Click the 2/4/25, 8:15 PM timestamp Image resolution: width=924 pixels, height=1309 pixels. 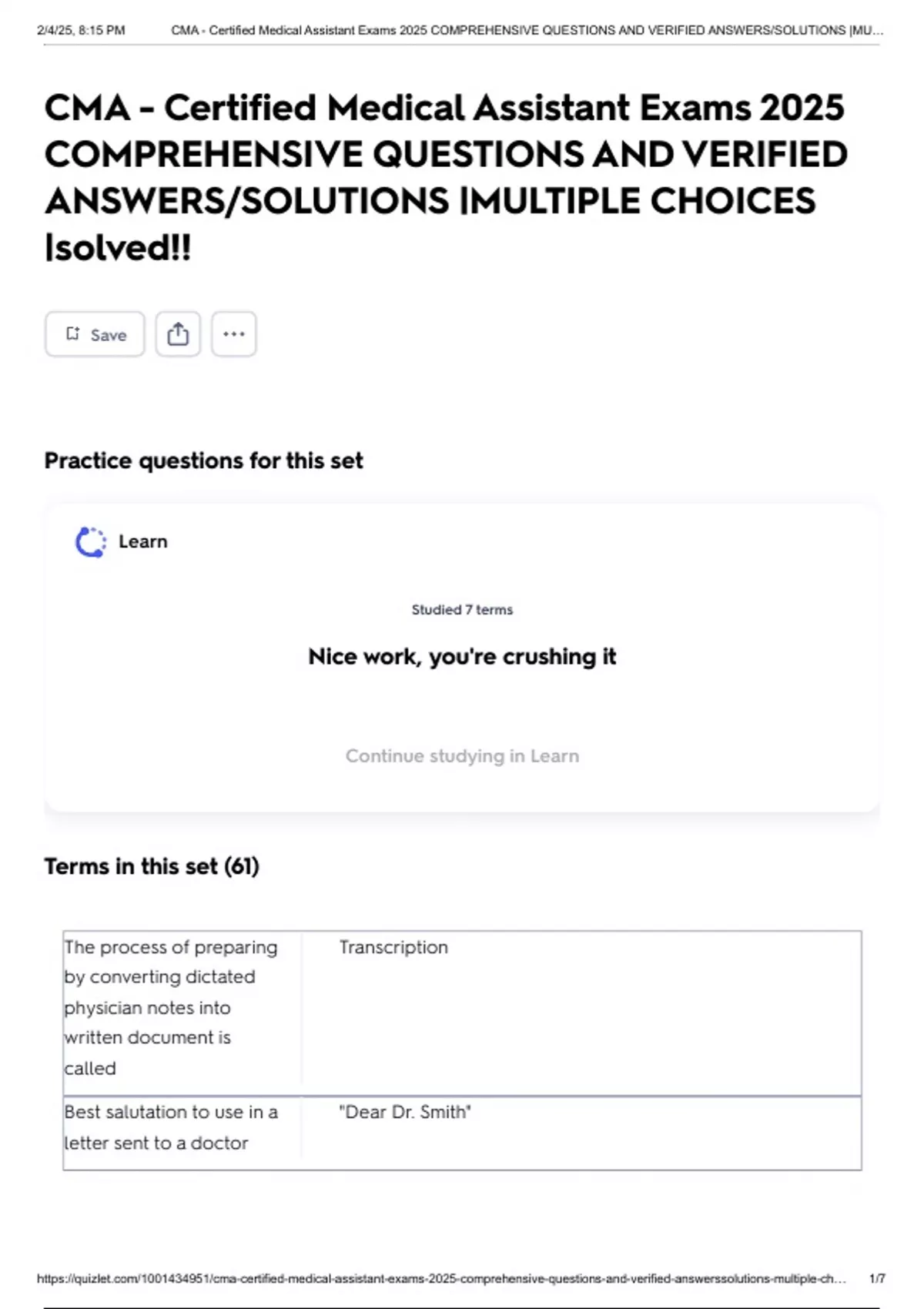[81, 31]
